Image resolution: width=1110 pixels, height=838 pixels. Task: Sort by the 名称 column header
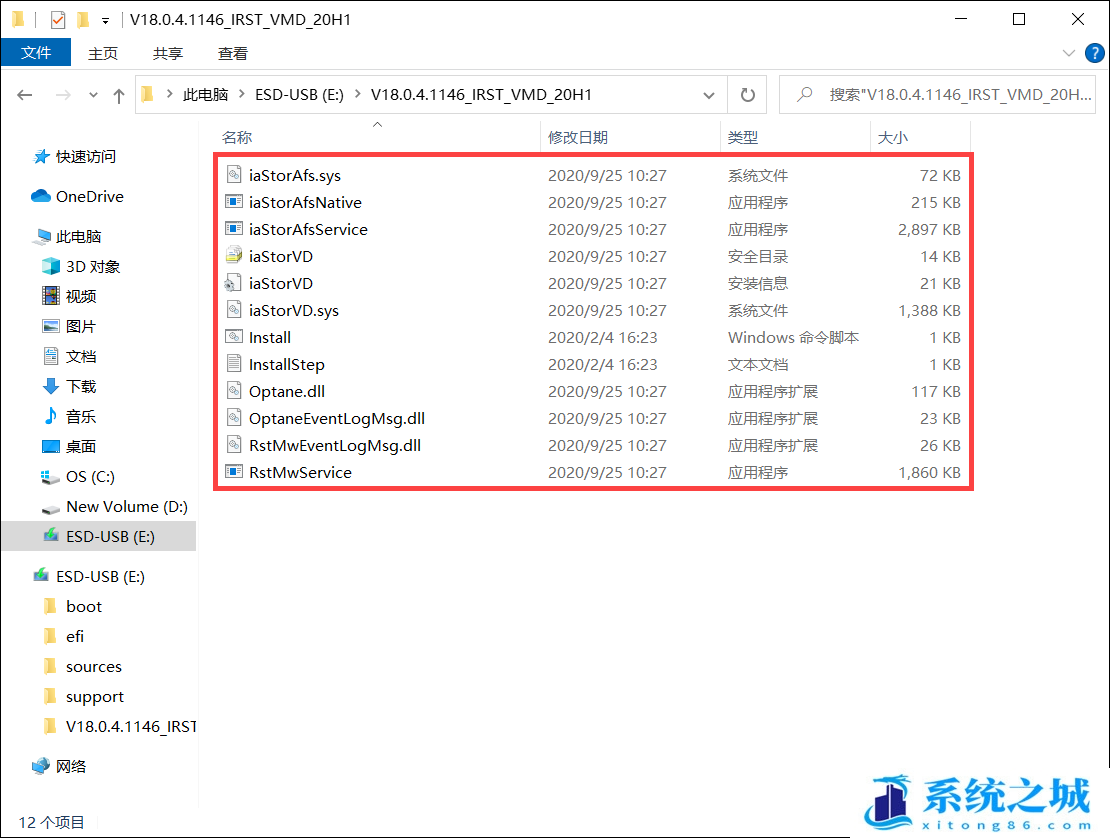(379, 137)
